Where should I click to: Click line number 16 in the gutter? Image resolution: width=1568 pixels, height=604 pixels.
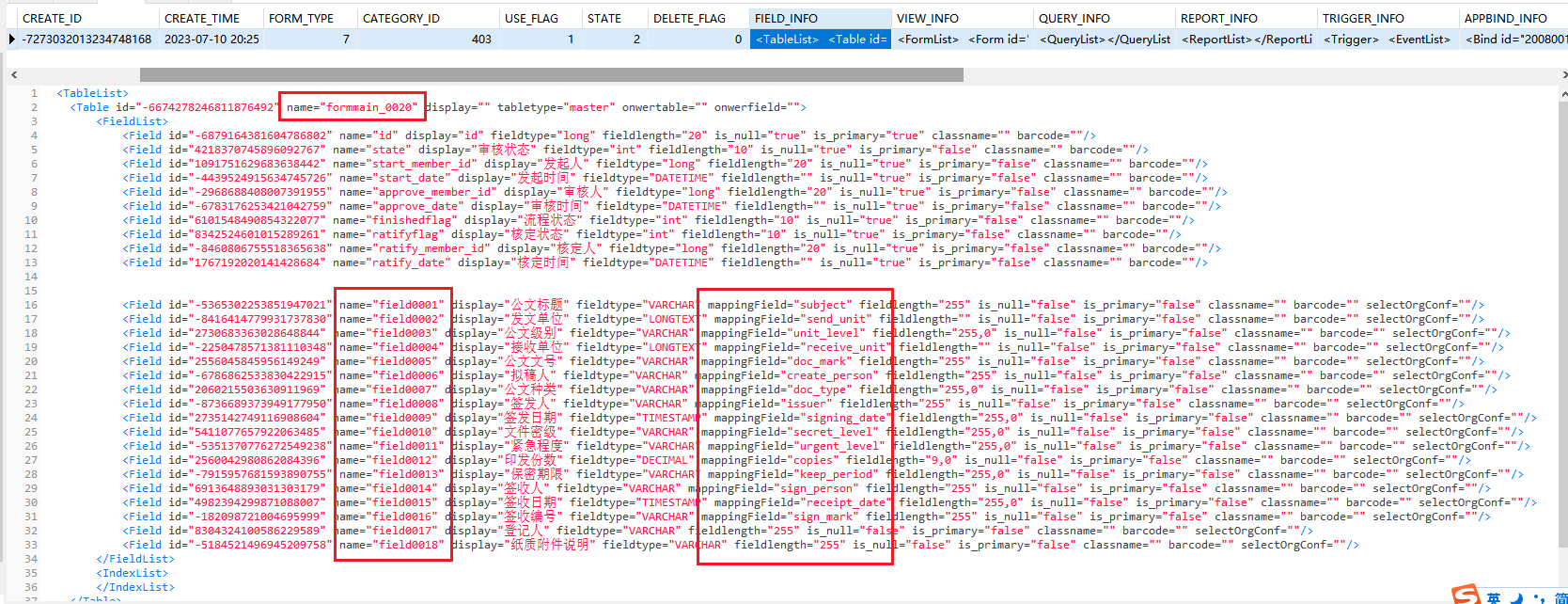point(31,305)
